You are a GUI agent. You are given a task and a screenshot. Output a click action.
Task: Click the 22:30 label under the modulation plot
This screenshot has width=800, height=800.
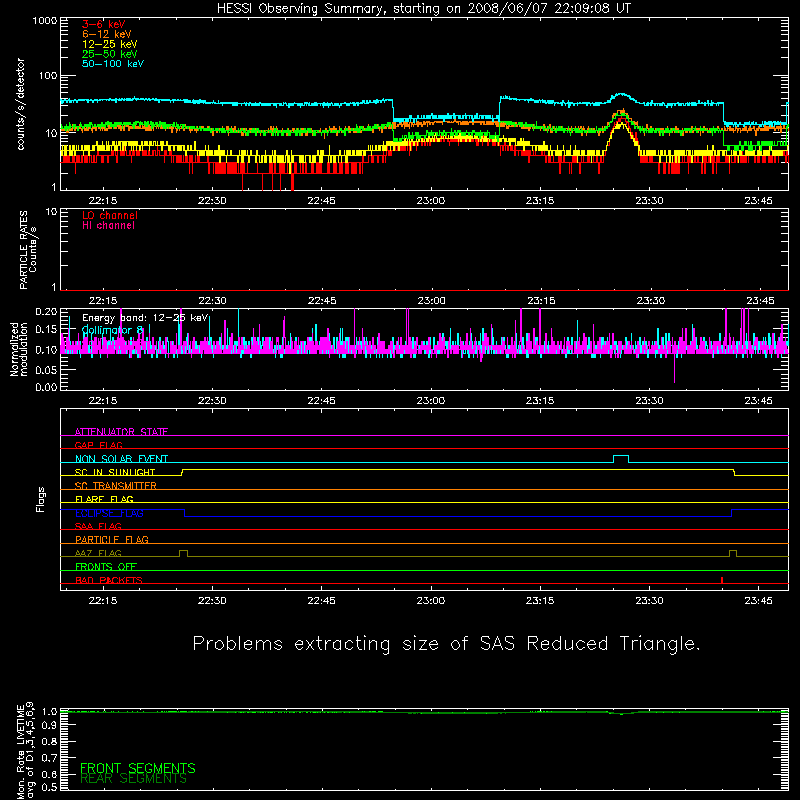coord(212,401)
